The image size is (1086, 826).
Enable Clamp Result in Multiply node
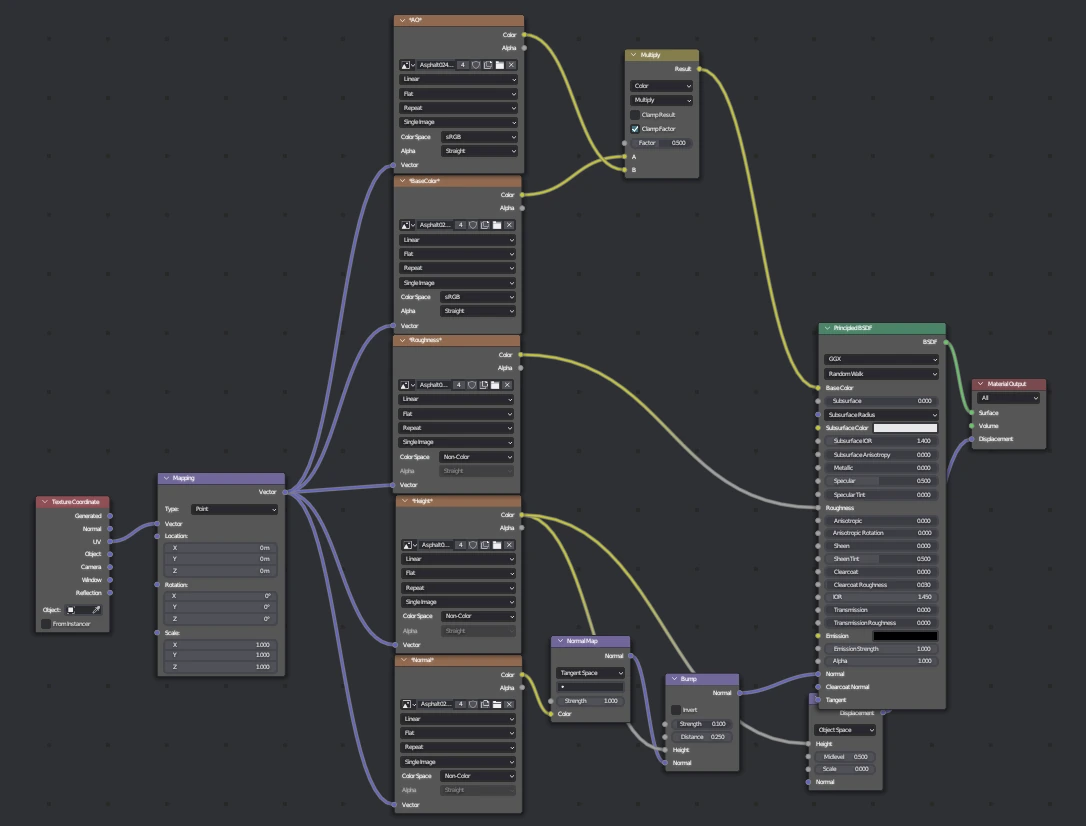click(x=635, y=115)
